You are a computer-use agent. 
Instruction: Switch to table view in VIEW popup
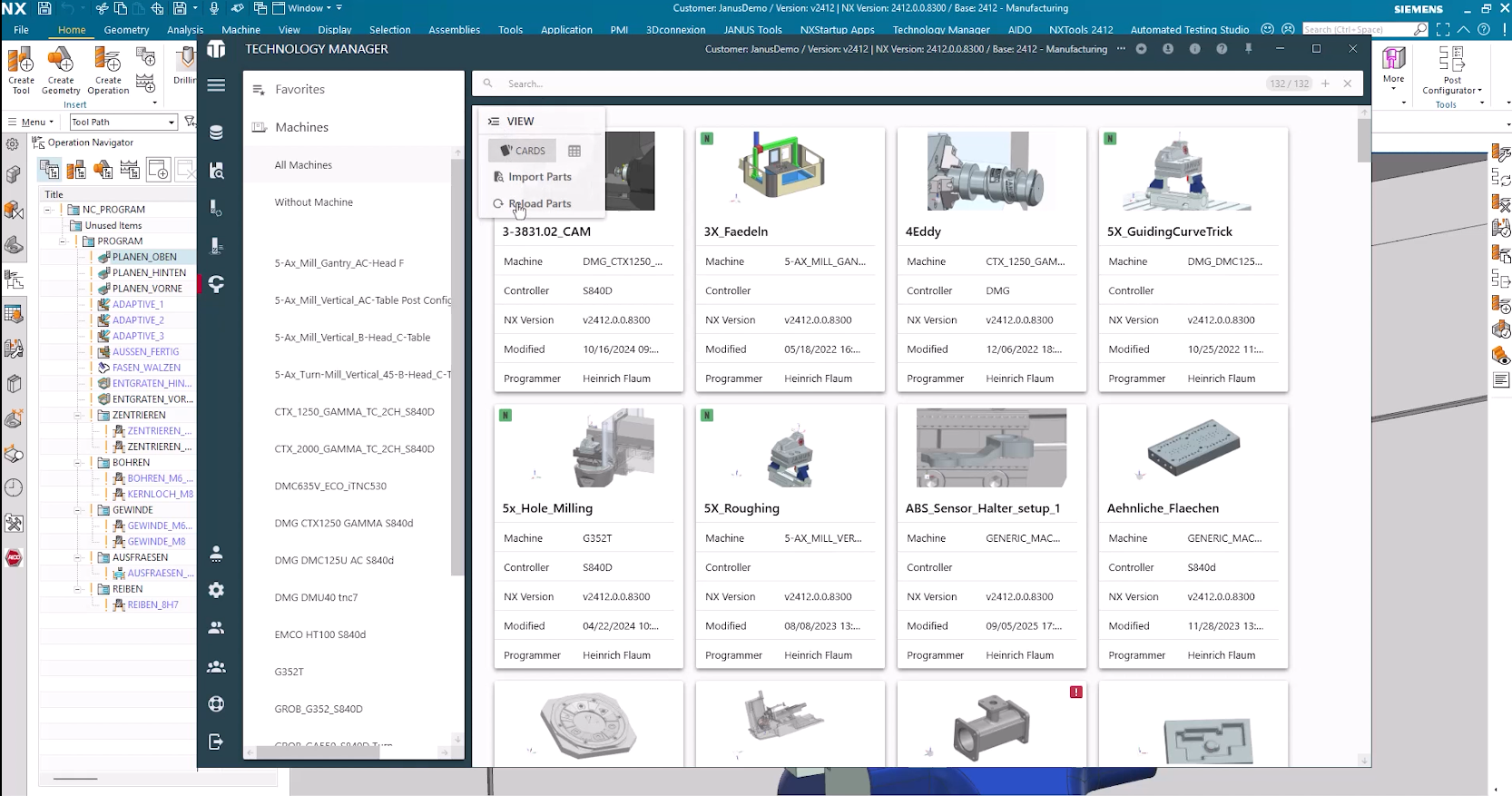coord(574,151)
